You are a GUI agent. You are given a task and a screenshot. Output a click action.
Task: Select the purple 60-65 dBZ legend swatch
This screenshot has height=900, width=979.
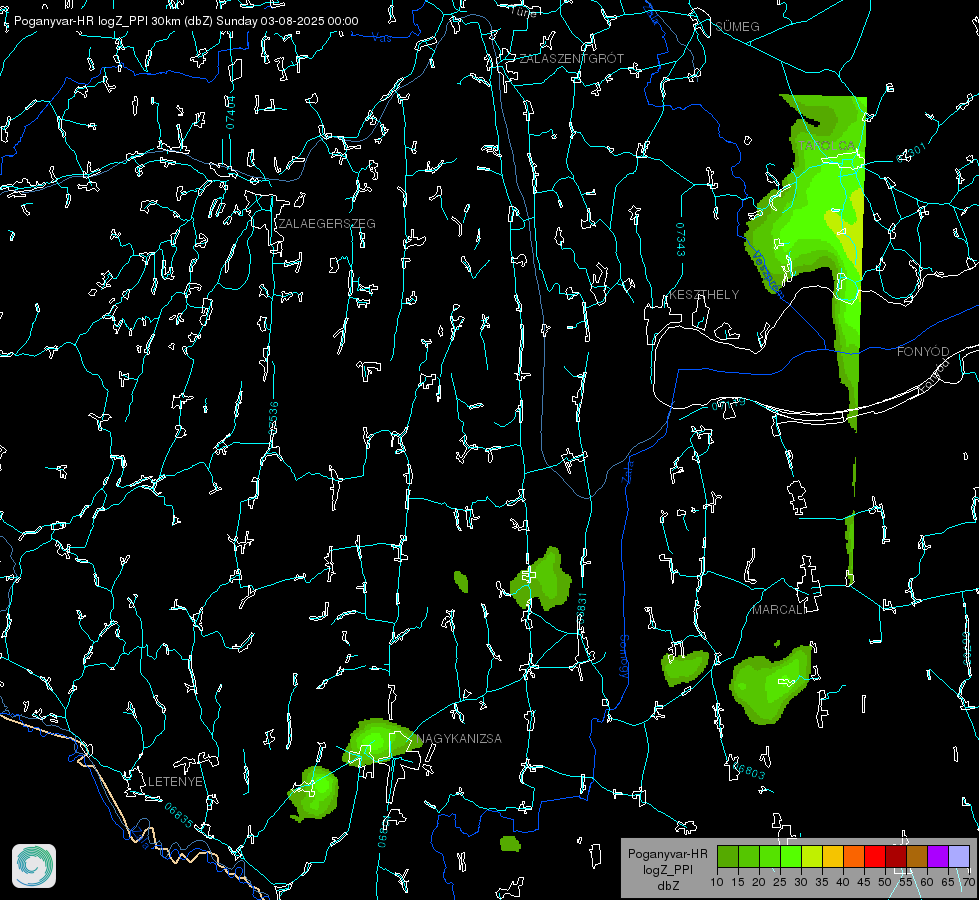tap(938, 856)
